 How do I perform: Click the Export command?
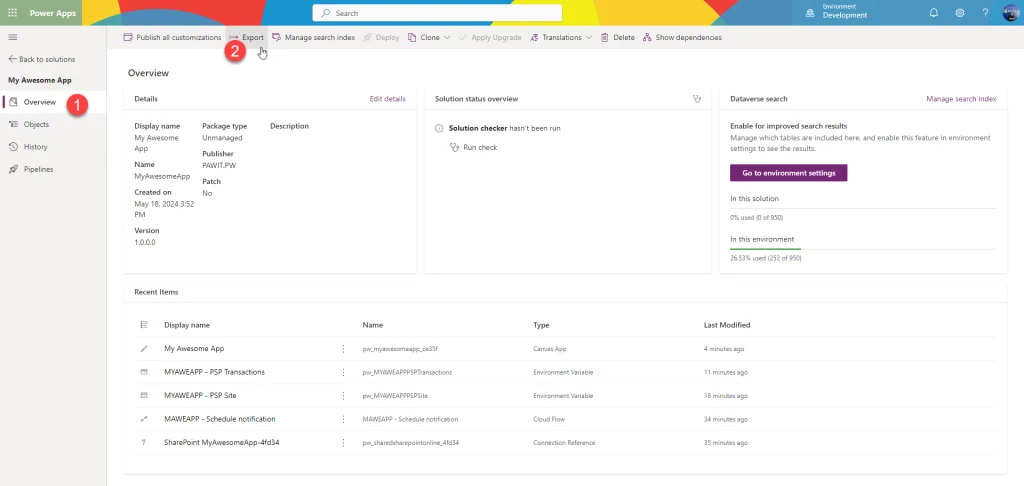pos(247,38)
